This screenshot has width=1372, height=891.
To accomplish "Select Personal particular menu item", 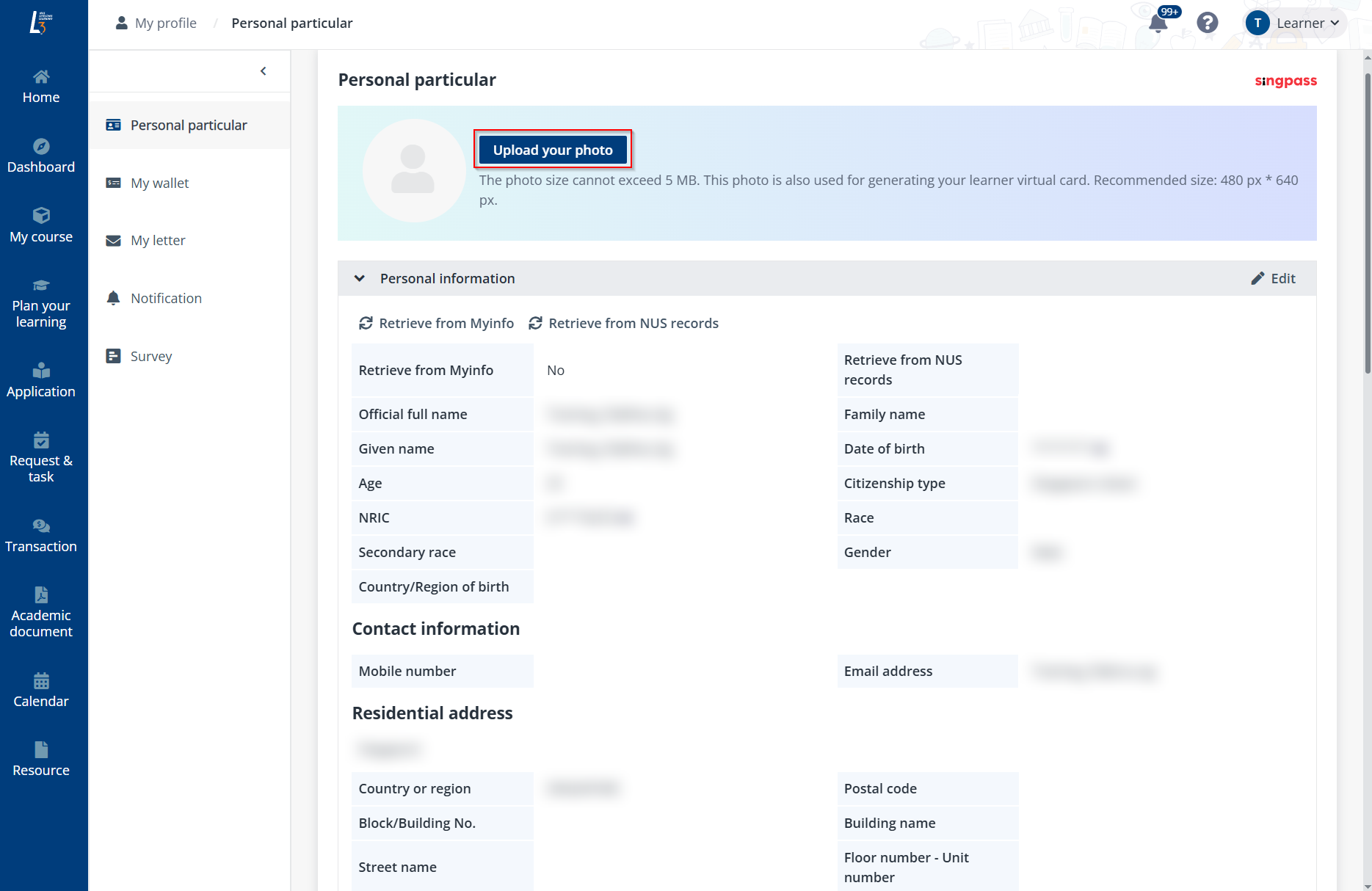I will coord(189,126).
